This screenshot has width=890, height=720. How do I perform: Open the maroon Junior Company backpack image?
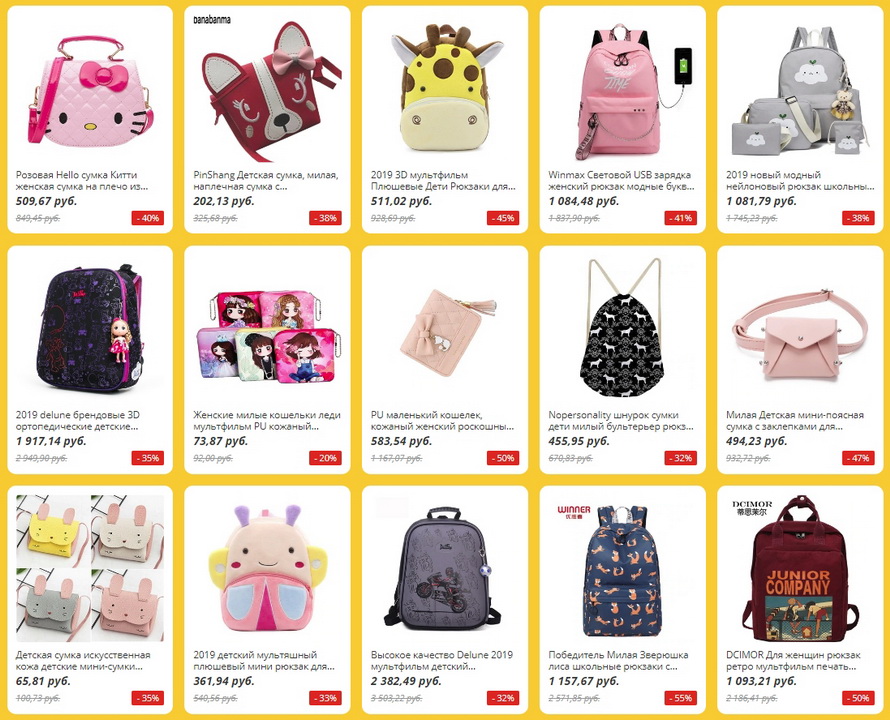pos(800,569)
